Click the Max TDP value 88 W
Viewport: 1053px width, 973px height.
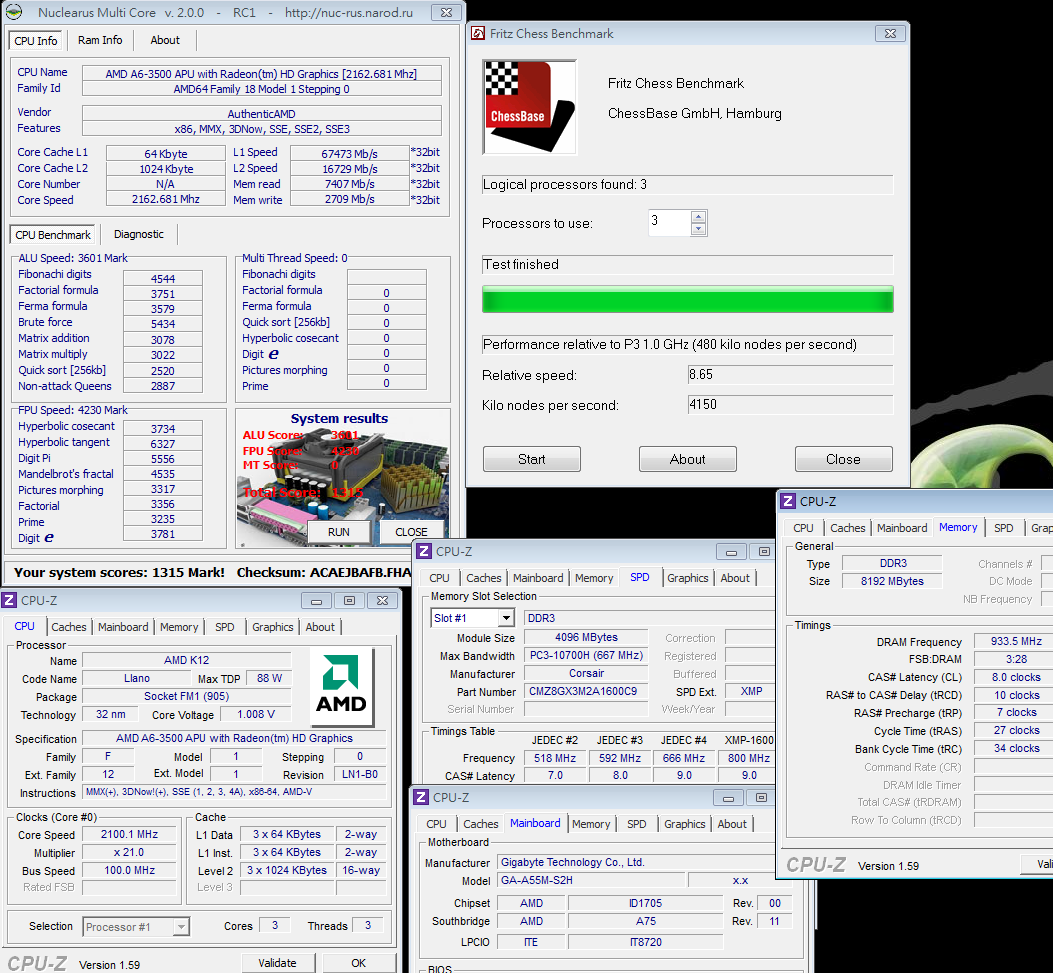click(x=269, y=678)
